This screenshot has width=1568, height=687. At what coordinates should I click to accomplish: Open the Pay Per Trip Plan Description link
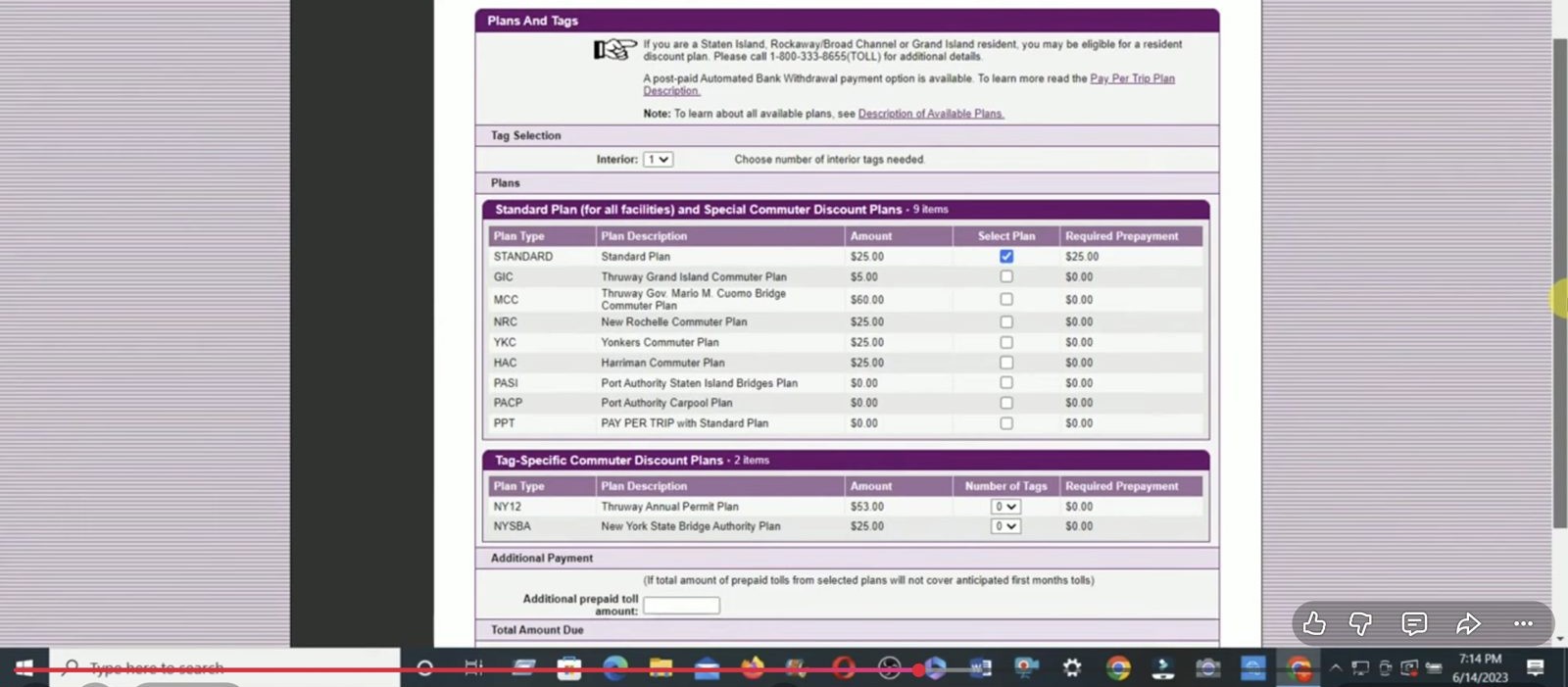1132,78
